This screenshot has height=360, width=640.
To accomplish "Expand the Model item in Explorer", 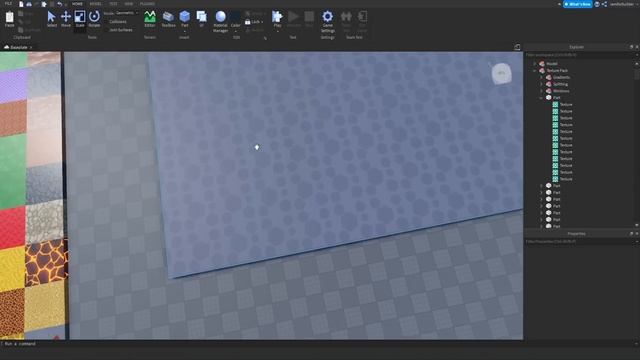I will pyautogui.click(x=535, y=64).
